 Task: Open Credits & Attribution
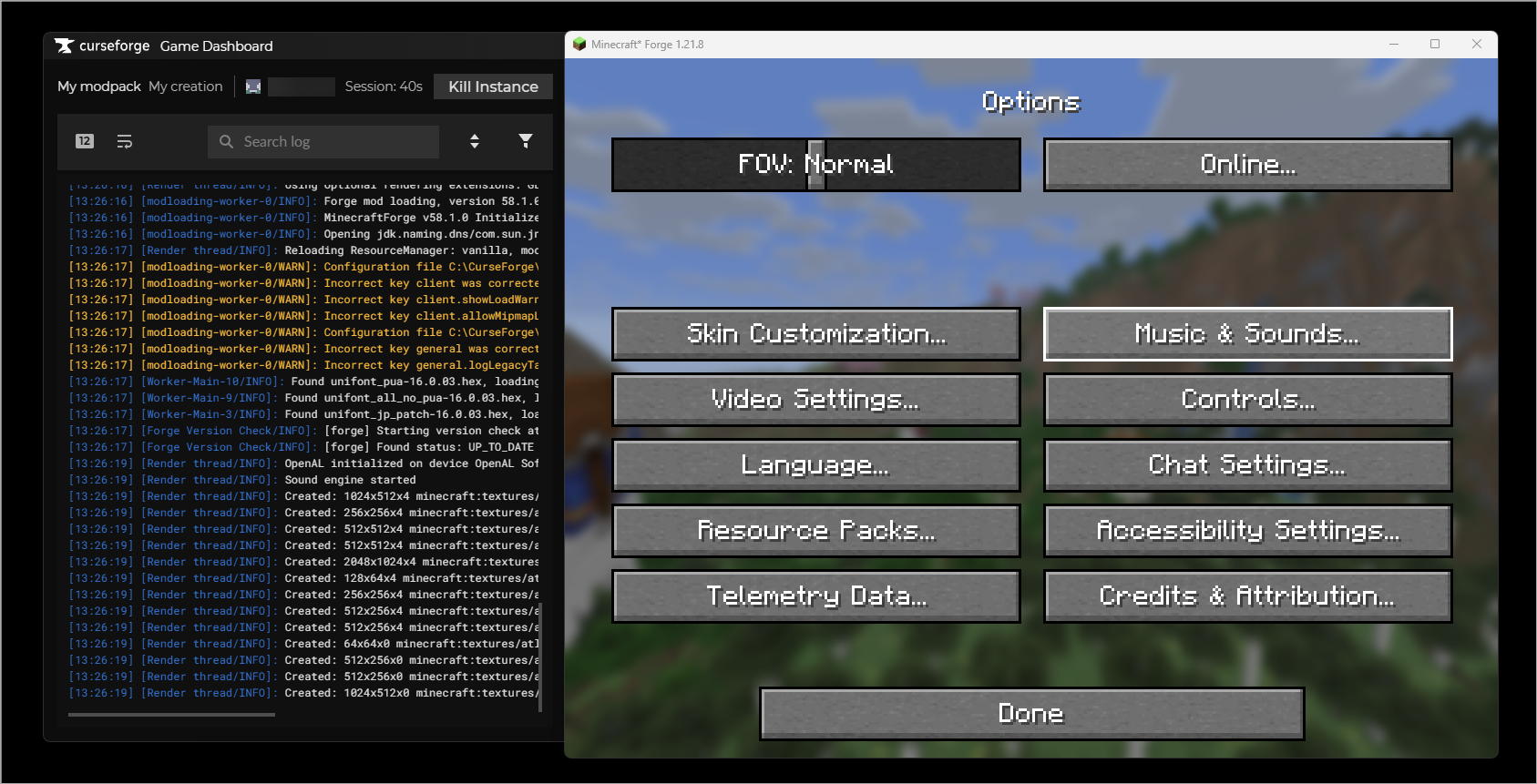[1247, 596]
